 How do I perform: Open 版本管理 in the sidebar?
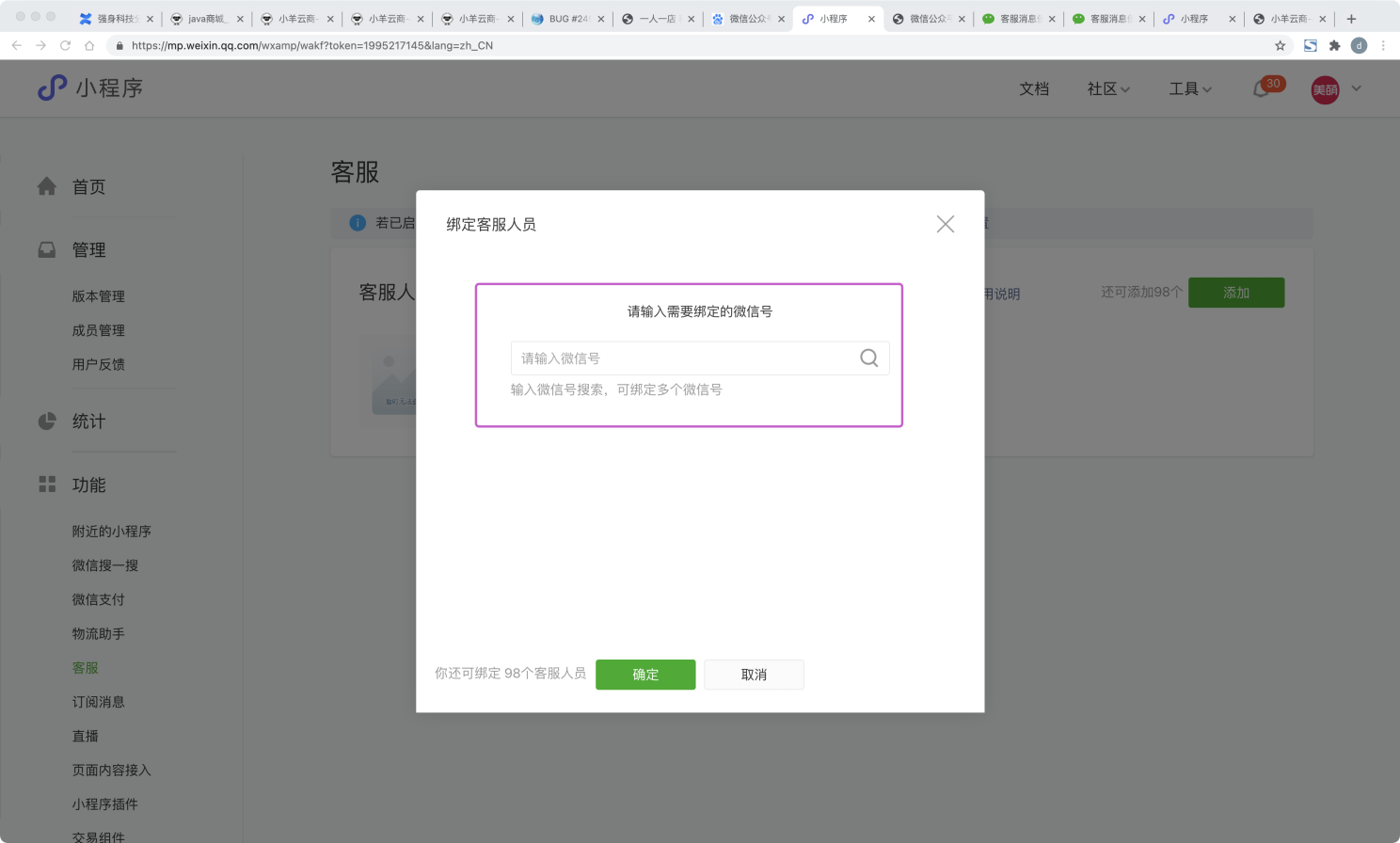pos(98,296)
